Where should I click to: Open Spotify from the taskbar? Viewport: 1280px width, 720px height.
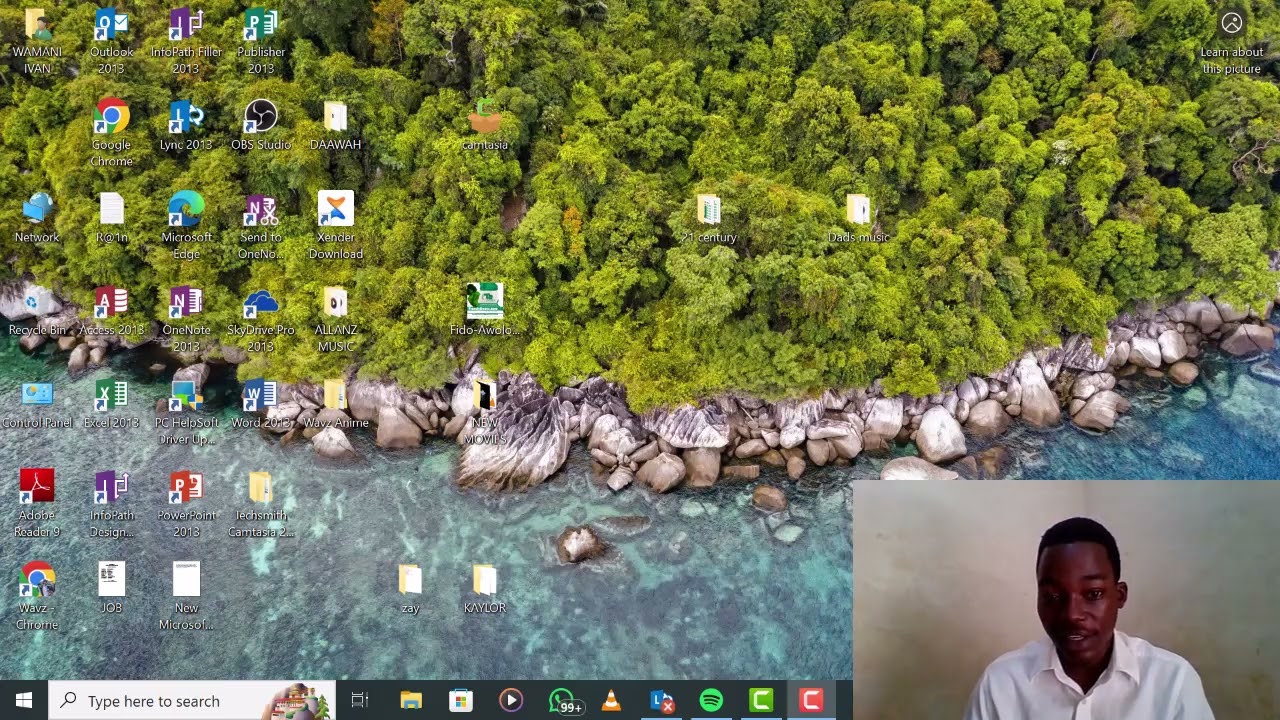[711, 701]
